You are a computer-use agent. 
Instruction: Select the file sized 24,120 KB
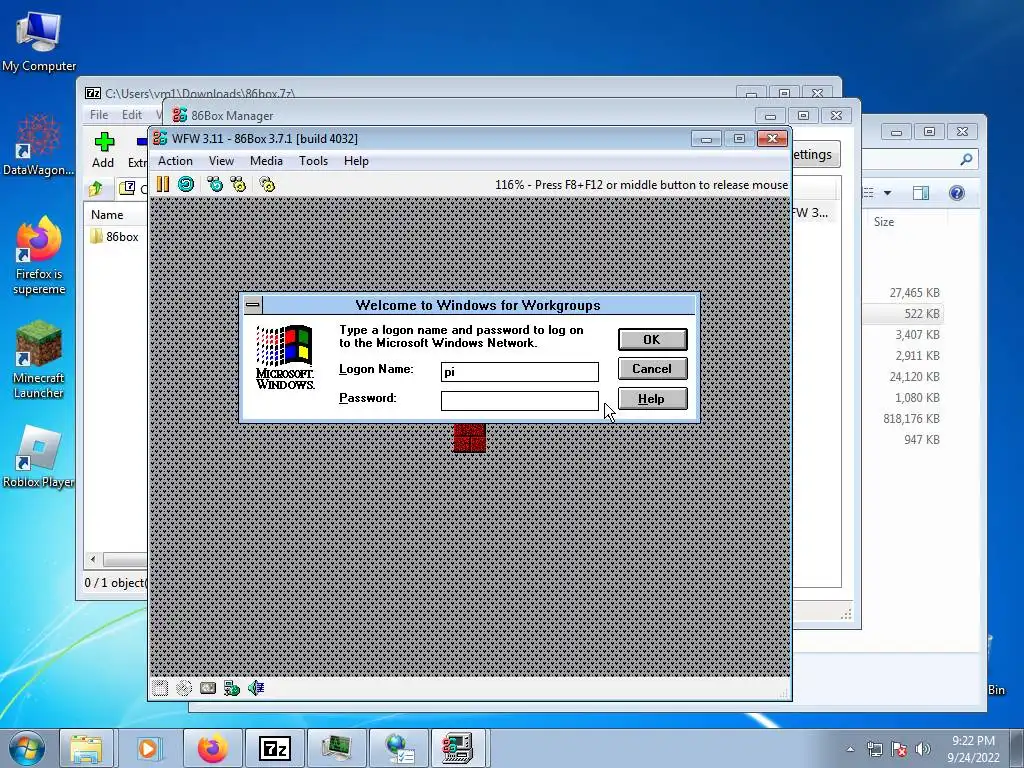(914, 377)
